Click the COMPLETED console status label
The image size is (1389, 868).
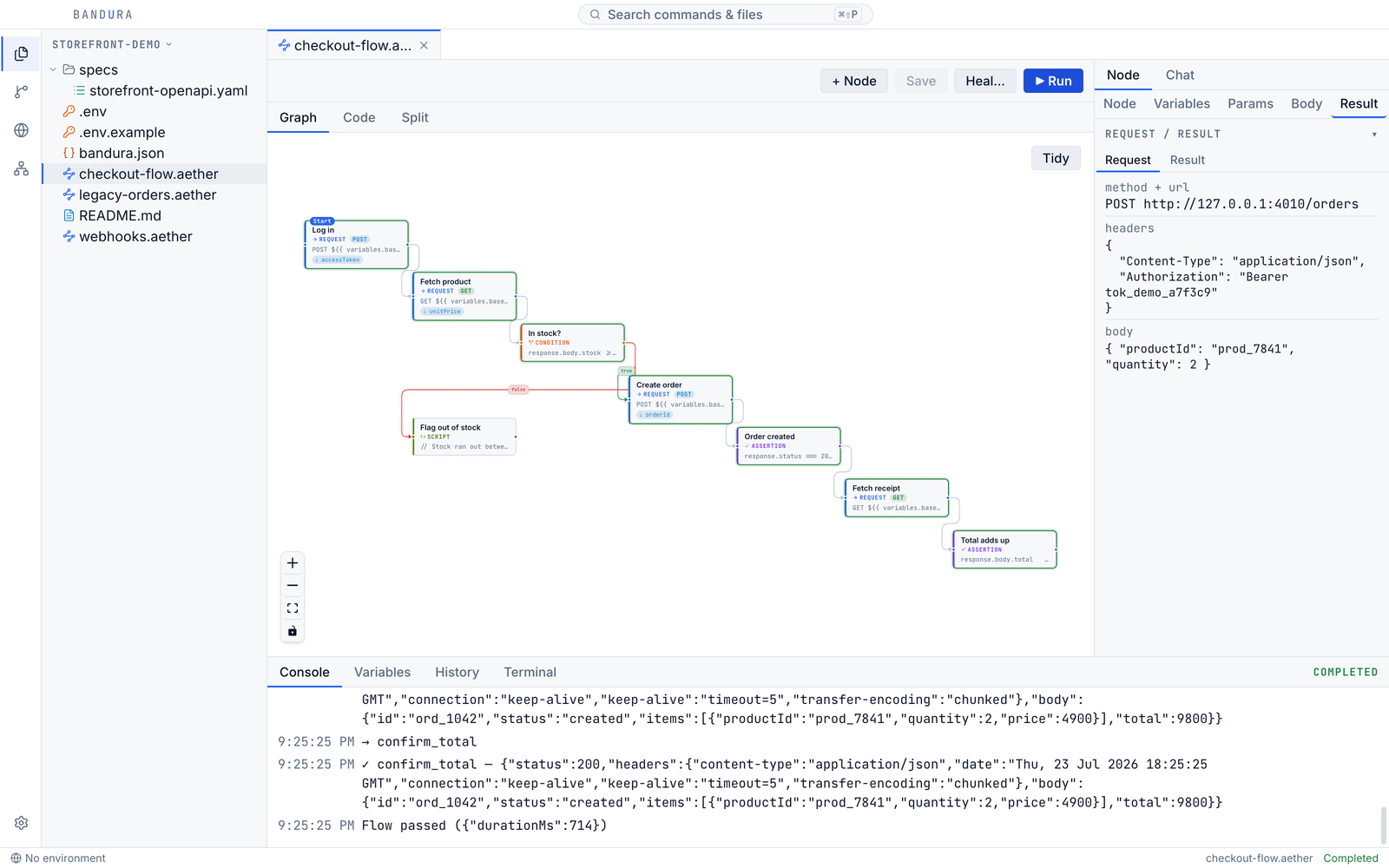[1345, 673]
